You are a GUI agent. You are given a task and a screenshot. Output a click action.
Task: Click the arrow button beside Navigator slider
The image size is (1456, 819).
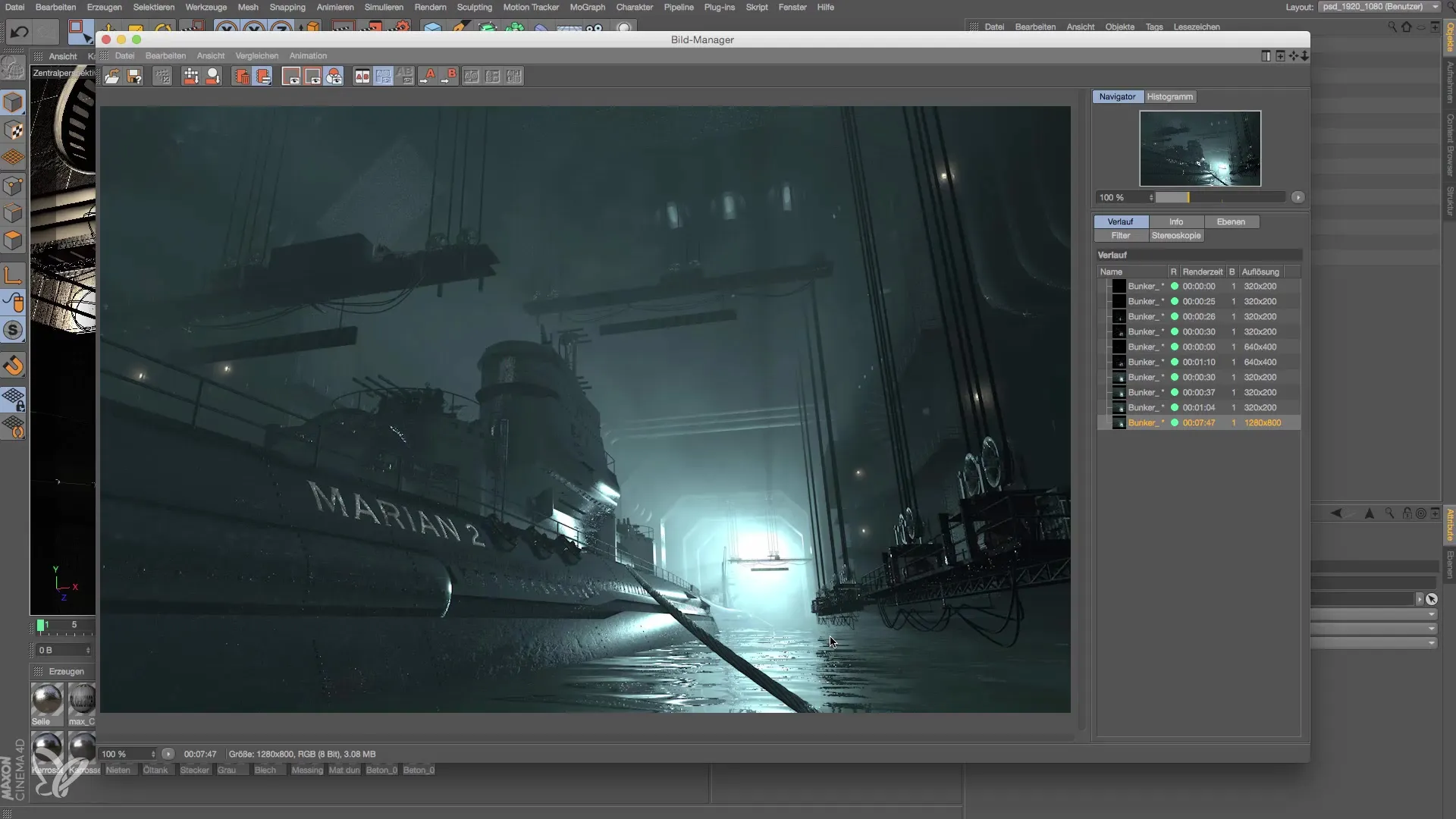pos(1298,197)
